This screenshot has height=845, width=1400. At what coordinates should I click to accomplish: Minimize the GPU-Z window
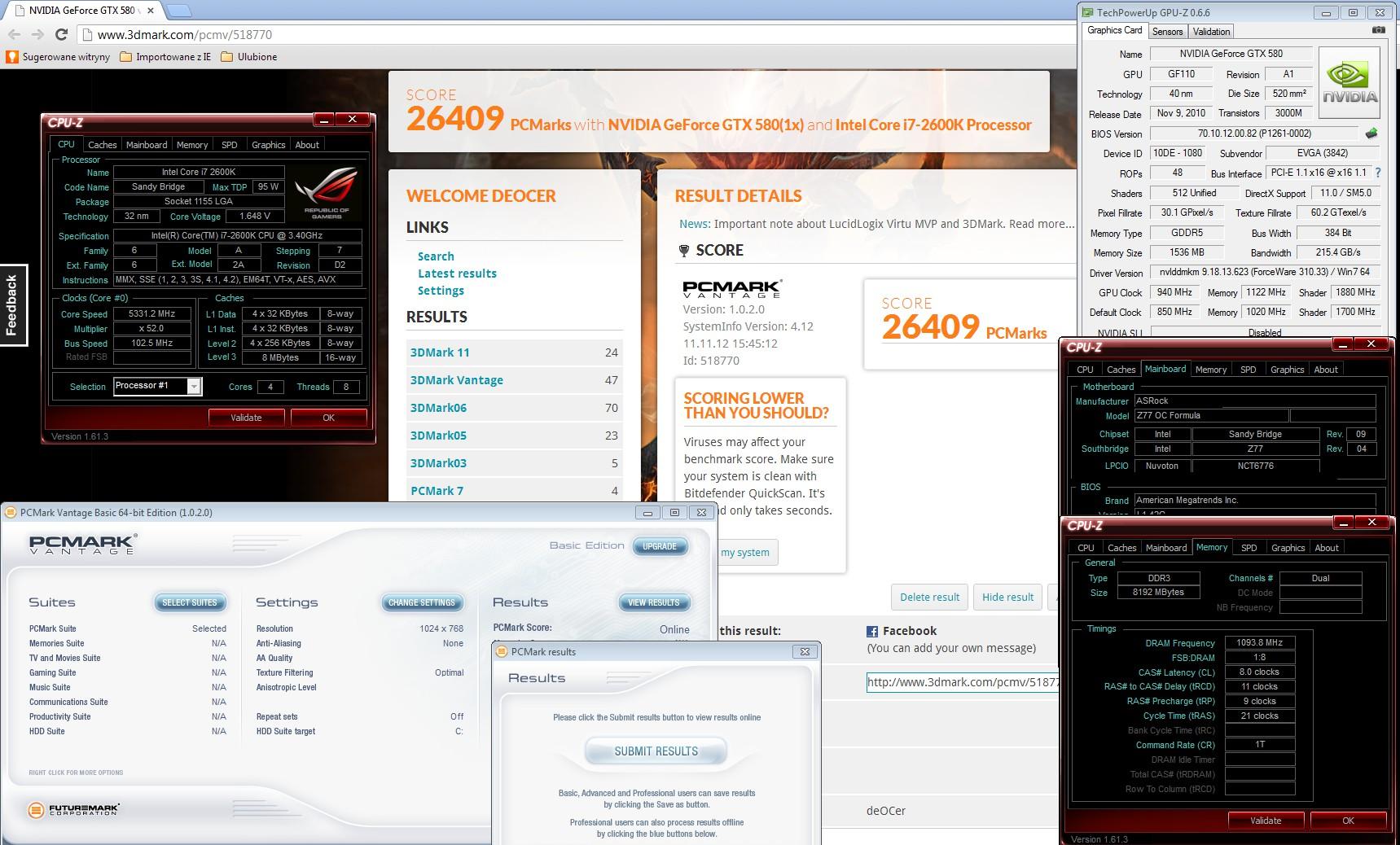(1326, 12)
